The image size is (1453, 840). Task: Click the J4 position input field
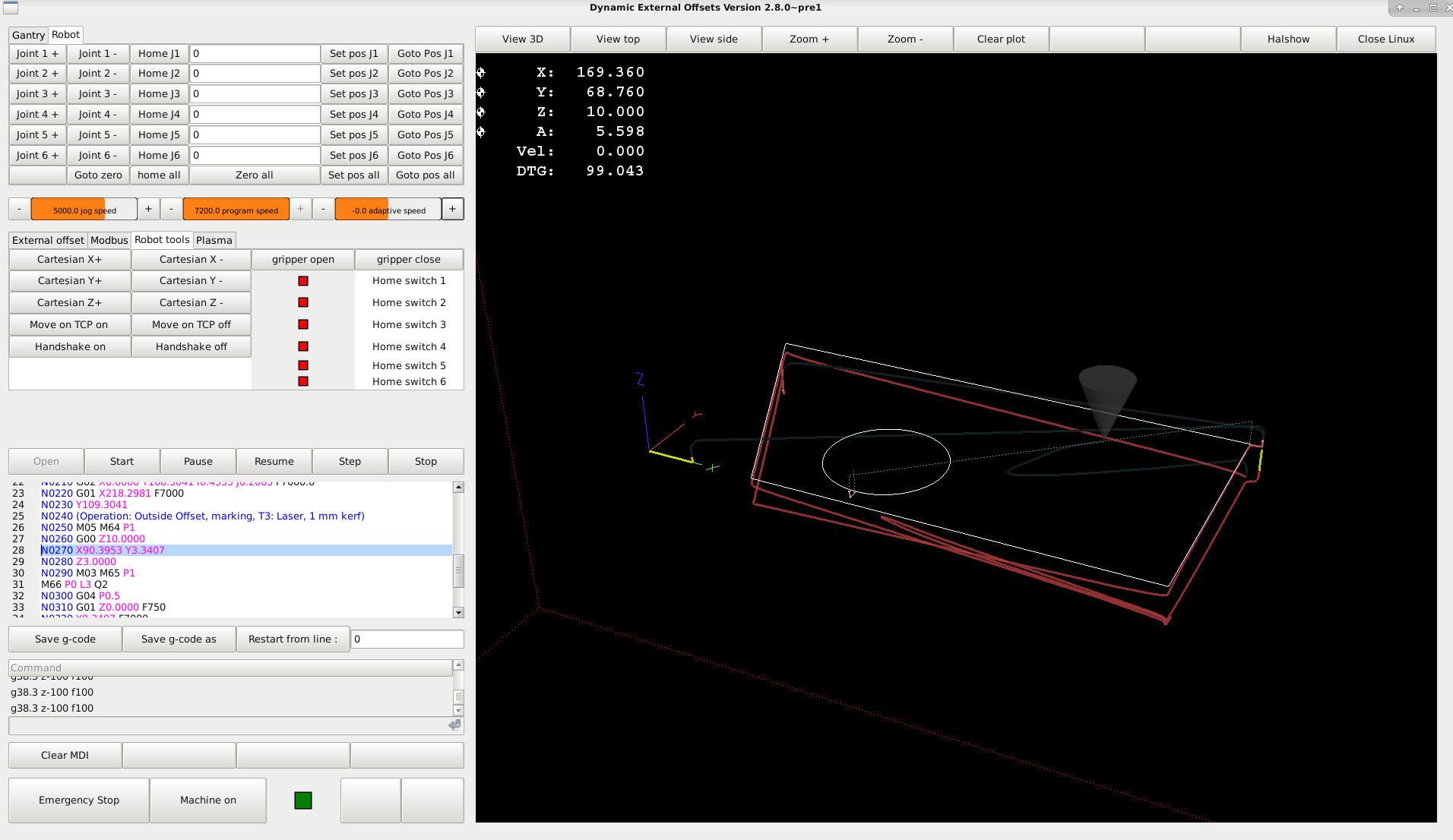(x=255, y=114)
